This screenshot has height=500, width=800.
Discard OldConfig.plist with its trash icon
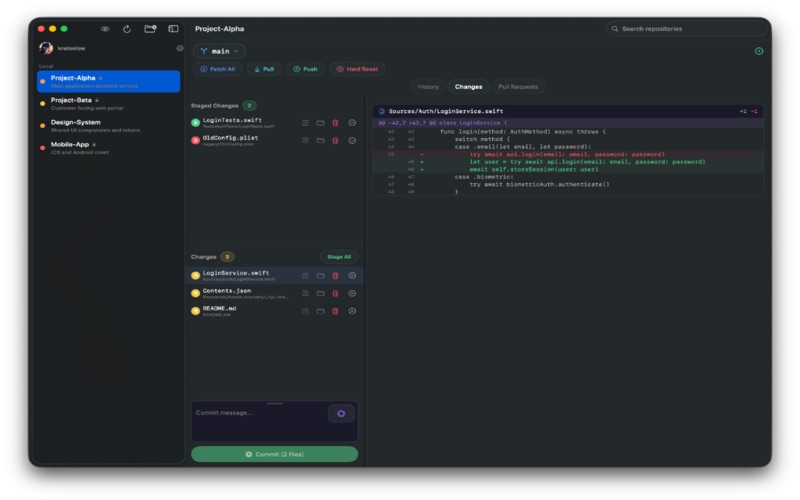point(335,140)
